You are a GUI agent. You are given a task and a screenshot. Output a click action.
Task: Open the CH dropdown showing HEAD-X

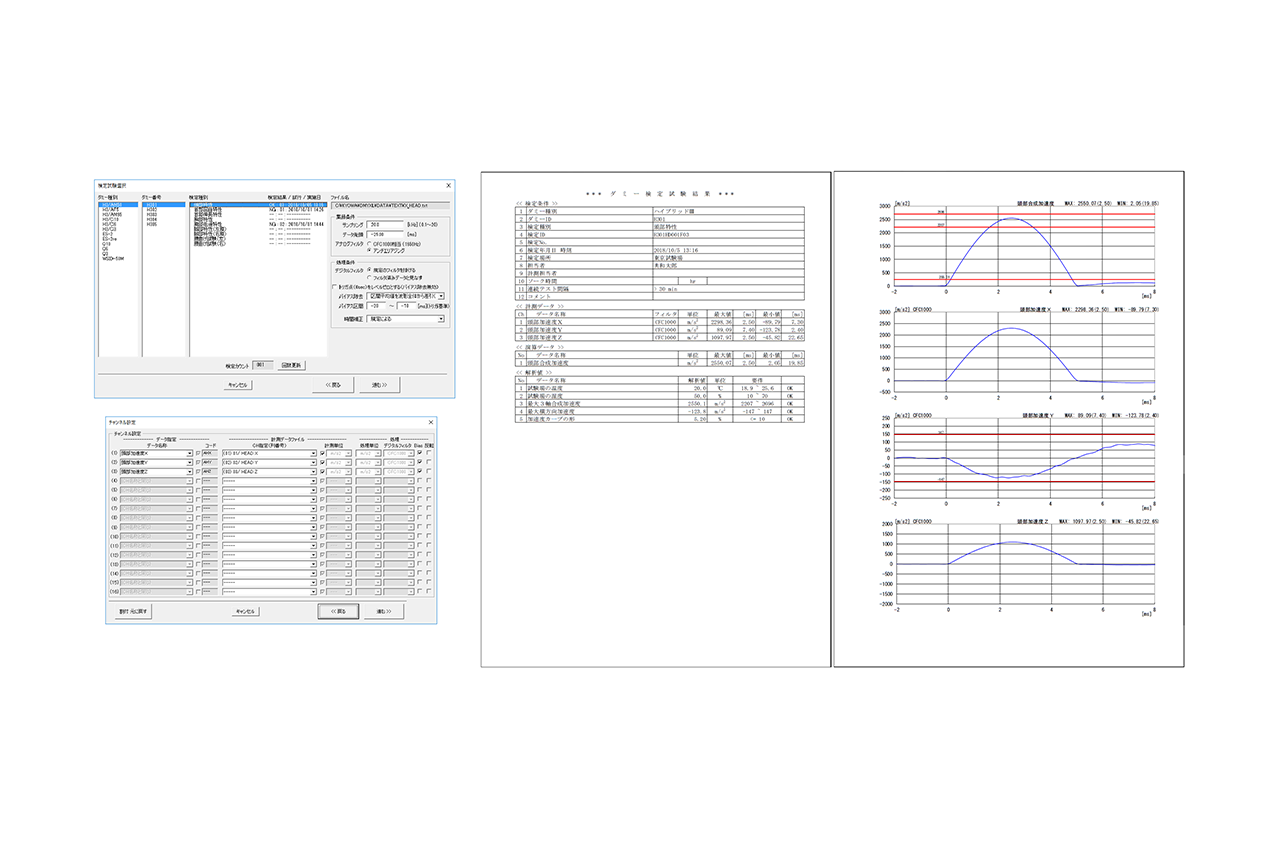pyautogui.click(x=269, y=453)
